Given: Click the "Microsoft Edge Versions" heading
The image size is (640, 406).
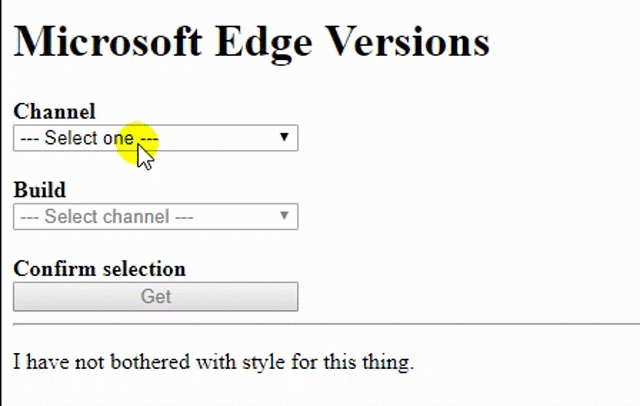Looking at the screenshot, I should click(x=251, y=43).
